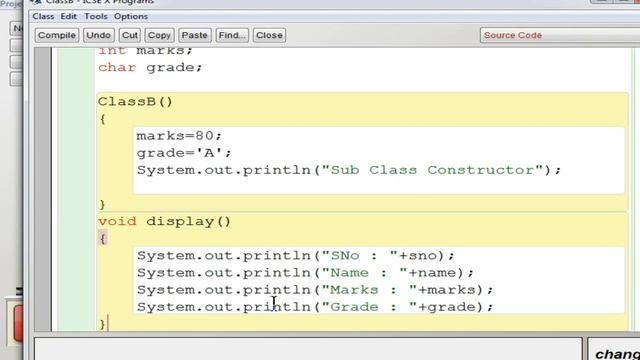Click the println "SNo : " line
The width and height of the screenshot is (640, 360).
(x=296, y=256)
